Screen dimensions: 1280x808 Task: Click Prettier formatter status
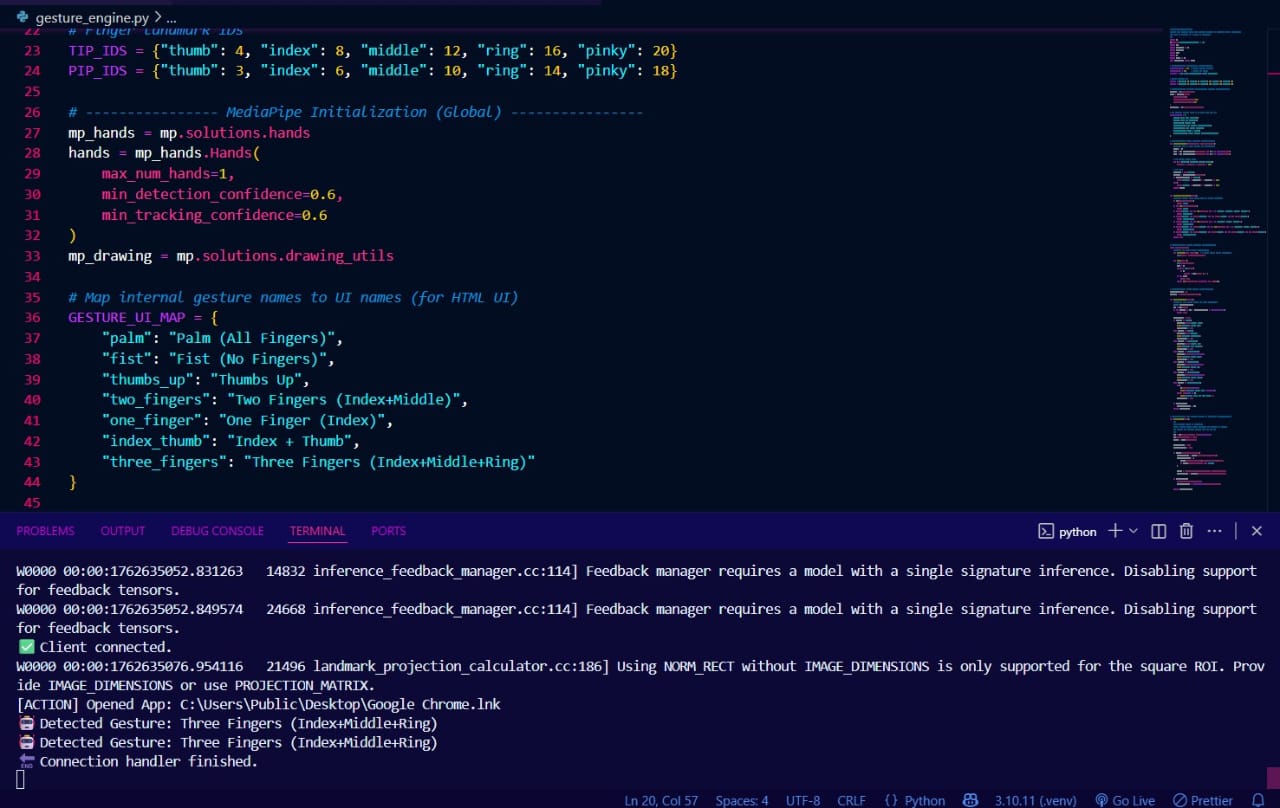point(1203,800)
